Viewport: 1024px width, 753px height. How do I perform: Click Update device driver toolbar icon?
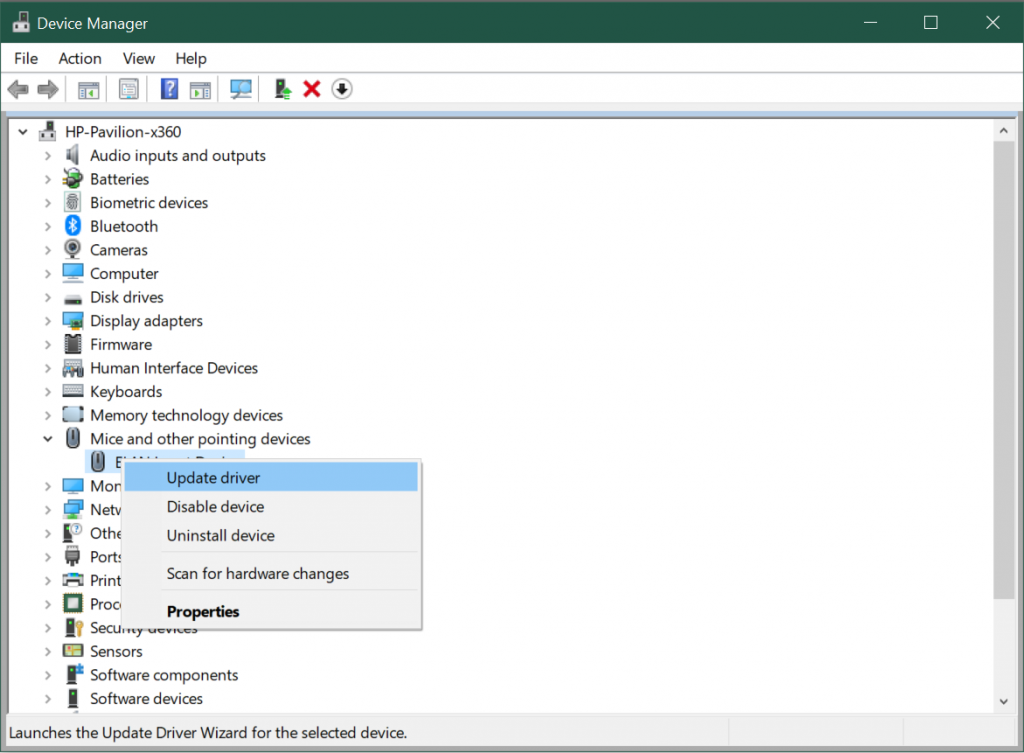(x=282, y=89)
